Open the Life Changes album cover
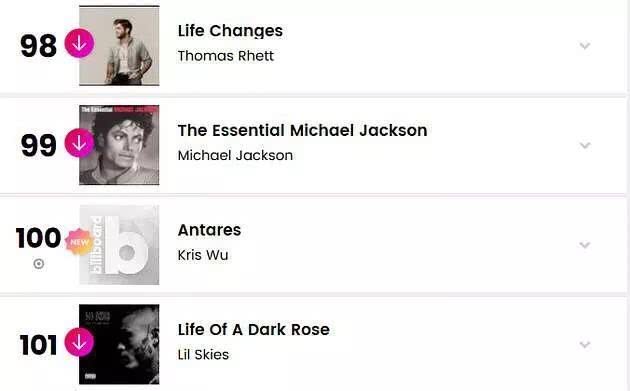This screenshot has width=630, height=391. click(119, 45)
